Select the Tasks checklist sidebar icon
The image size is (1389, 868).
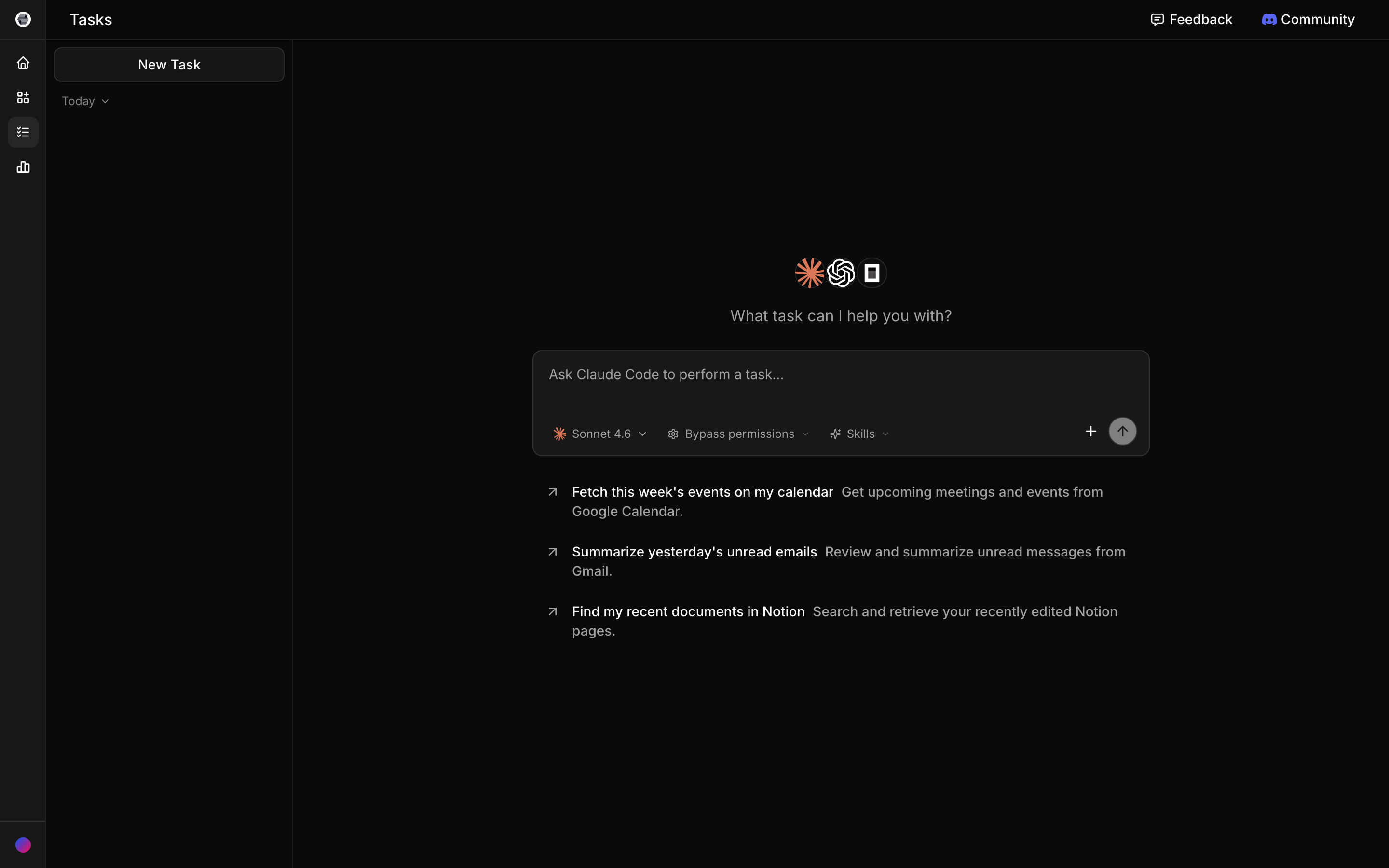tap(23, 132)
